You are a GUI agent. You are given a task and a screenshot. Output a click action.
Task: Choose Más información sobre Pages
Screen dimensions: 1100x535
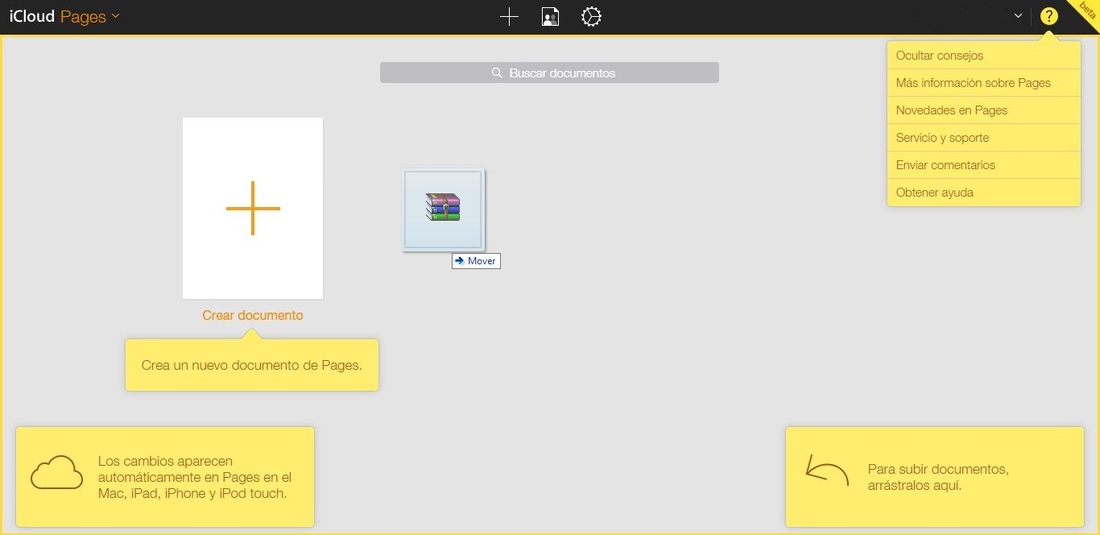pyautogui.click(x=984, y=83)
